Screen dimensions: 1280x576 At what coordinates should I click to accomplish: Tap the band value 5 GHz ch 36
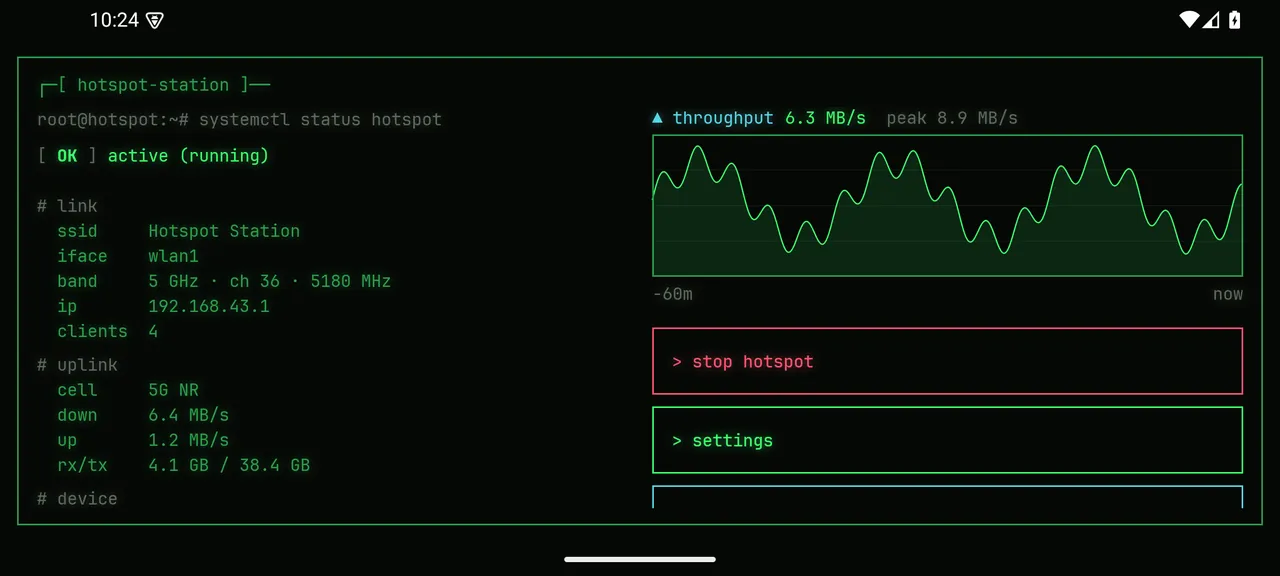click(x=269, y=281)
